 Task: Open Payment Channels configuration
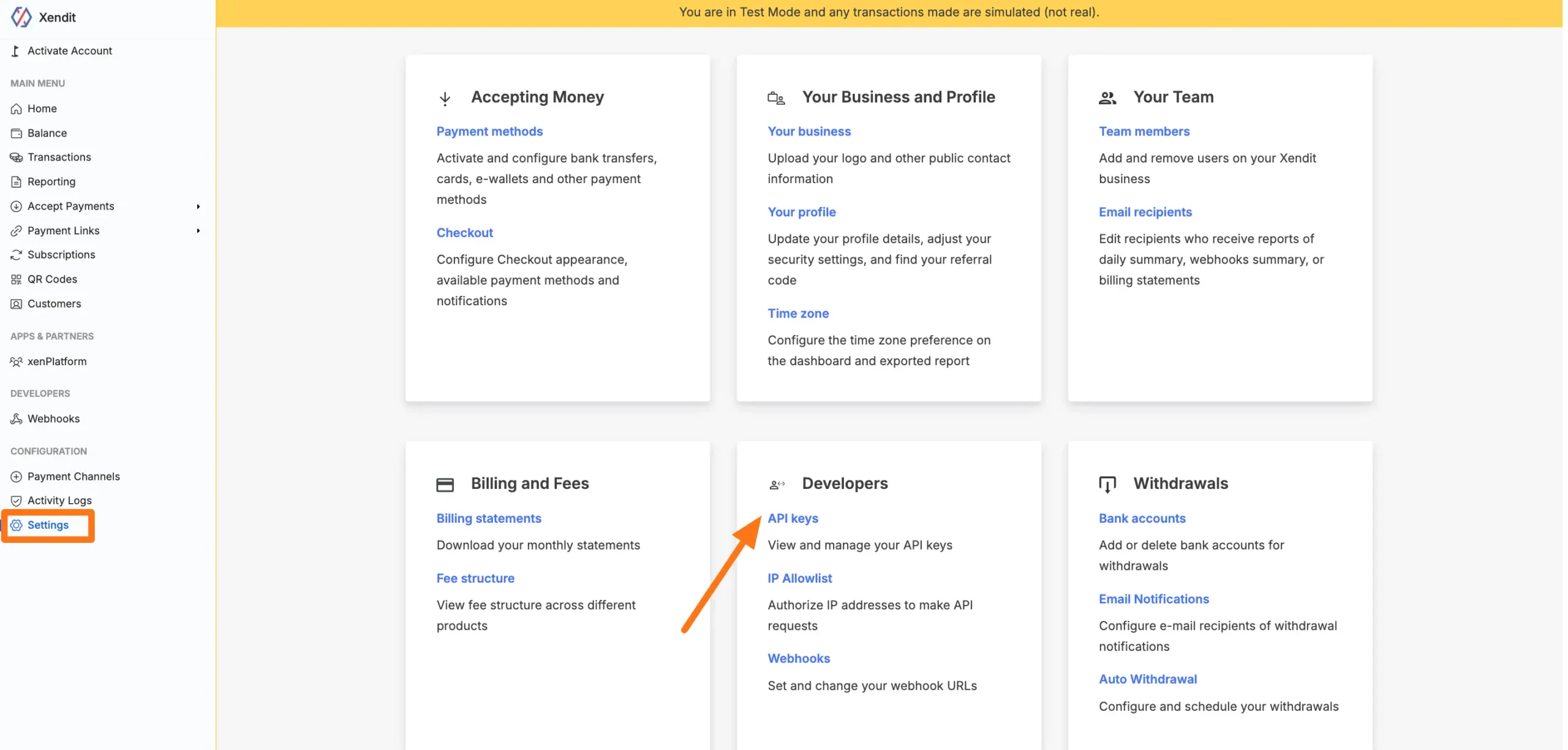[x=73, y=476]
